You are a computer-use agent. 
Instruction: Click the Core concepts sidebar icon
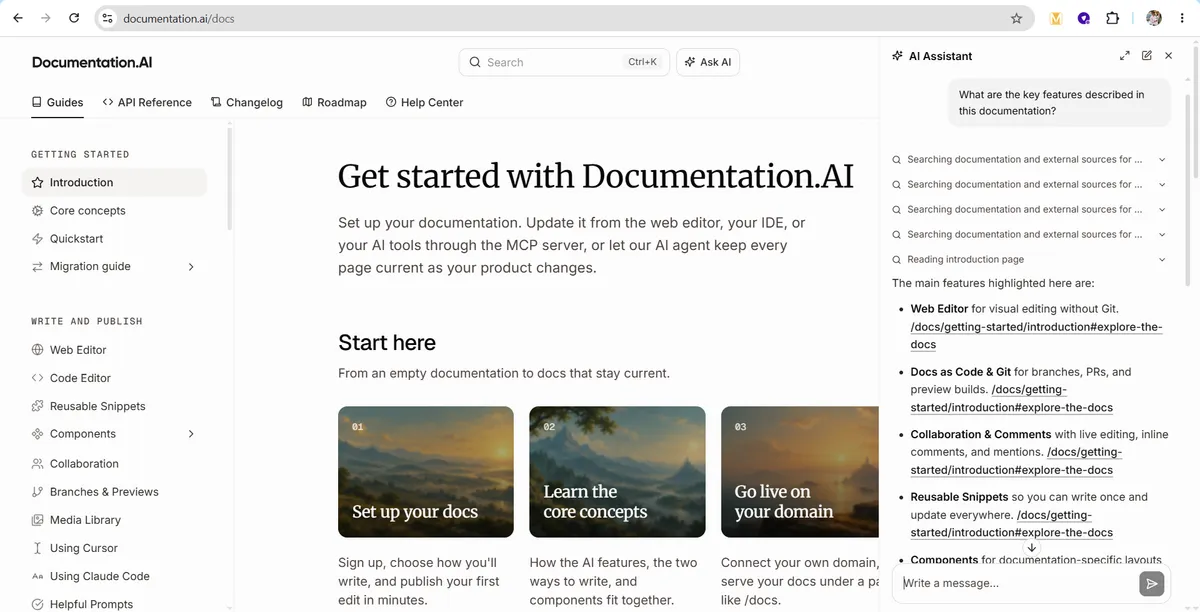(x=38, y=211)
